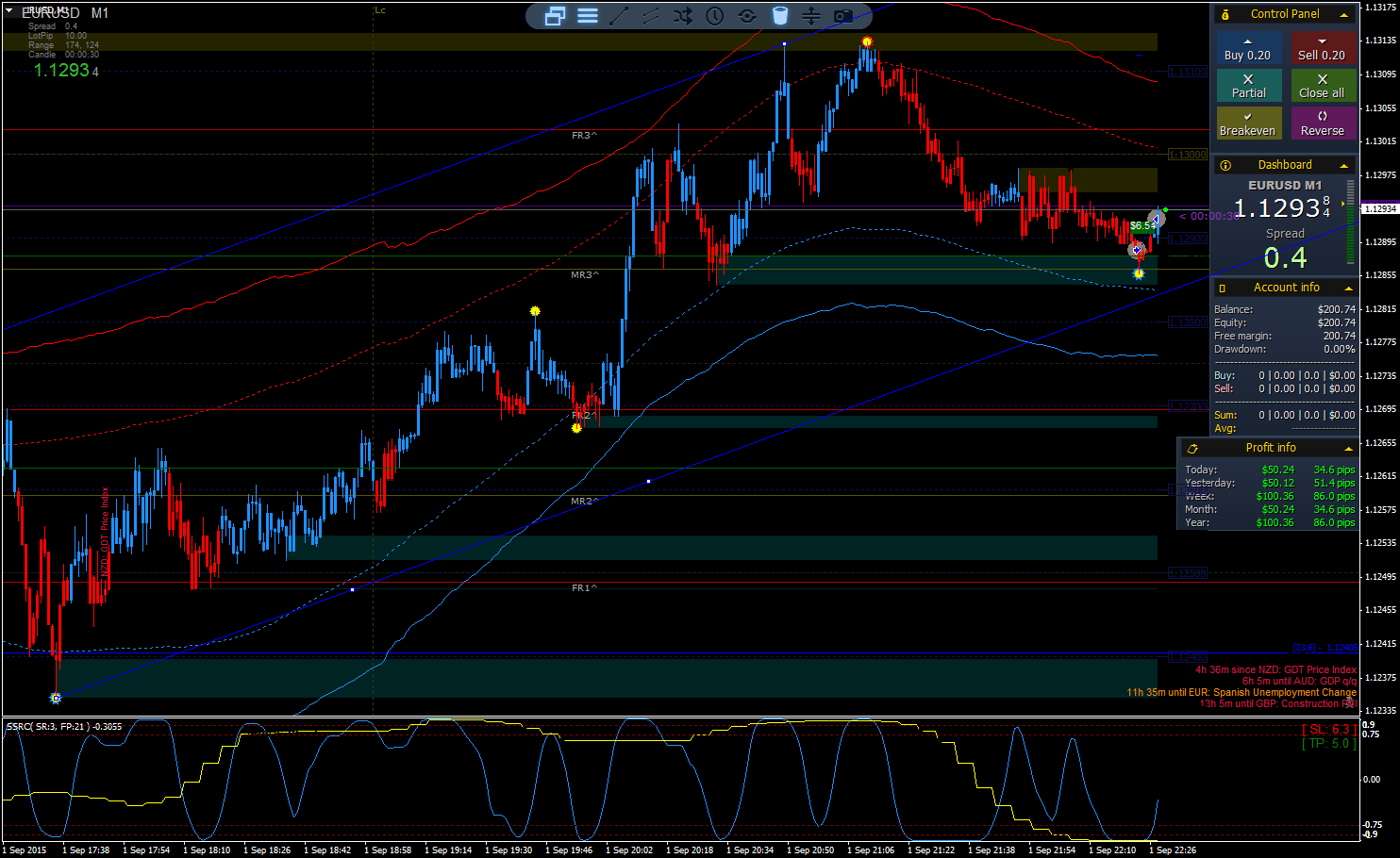Click the icon beside the Account info header
1400x858 pixels.
pyautogui.click(x=1223, y=288)
